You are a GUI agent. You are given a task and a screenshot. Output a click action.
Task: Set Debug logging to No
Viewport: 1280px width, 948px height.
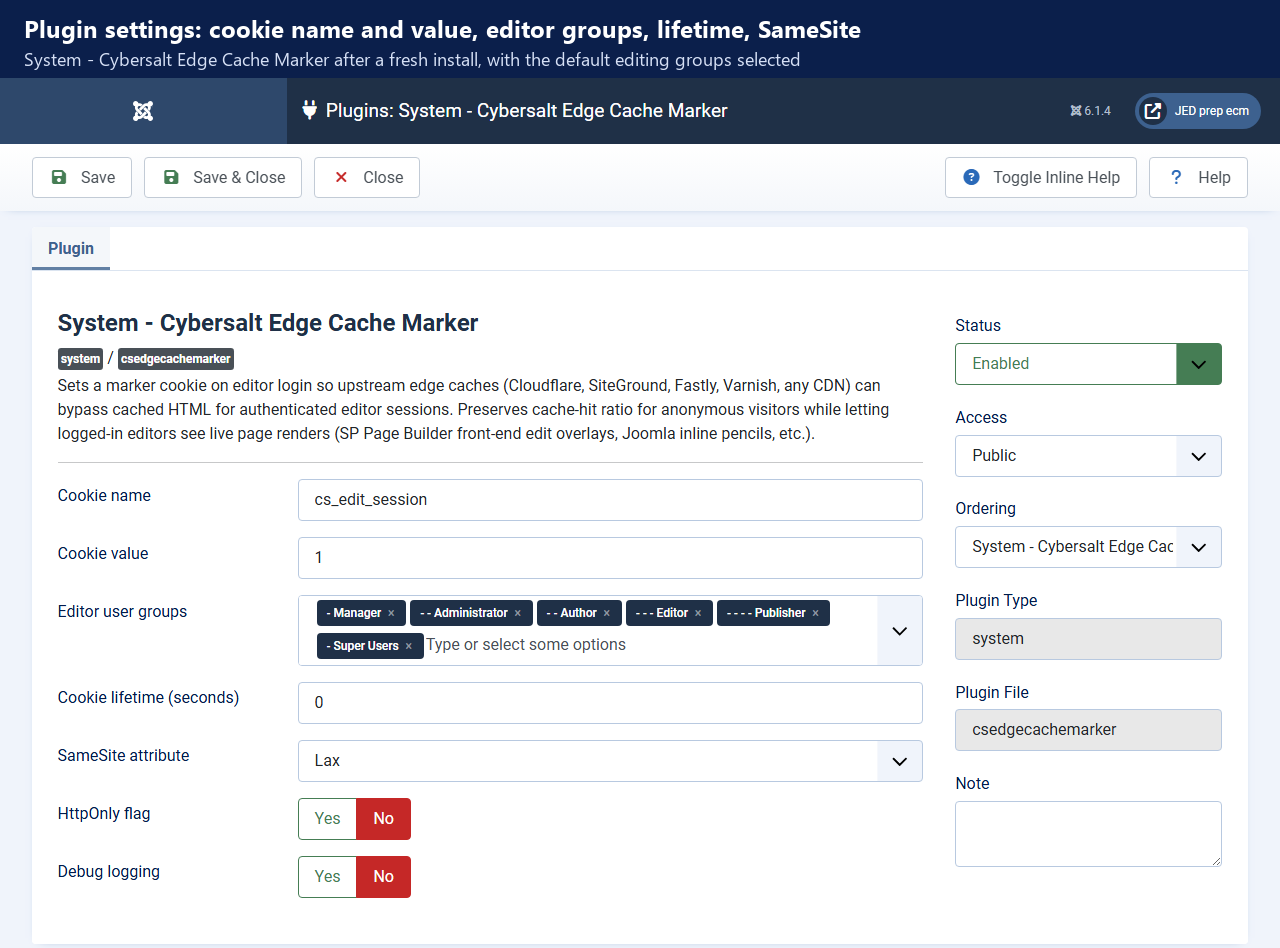[x=384, y=877]
